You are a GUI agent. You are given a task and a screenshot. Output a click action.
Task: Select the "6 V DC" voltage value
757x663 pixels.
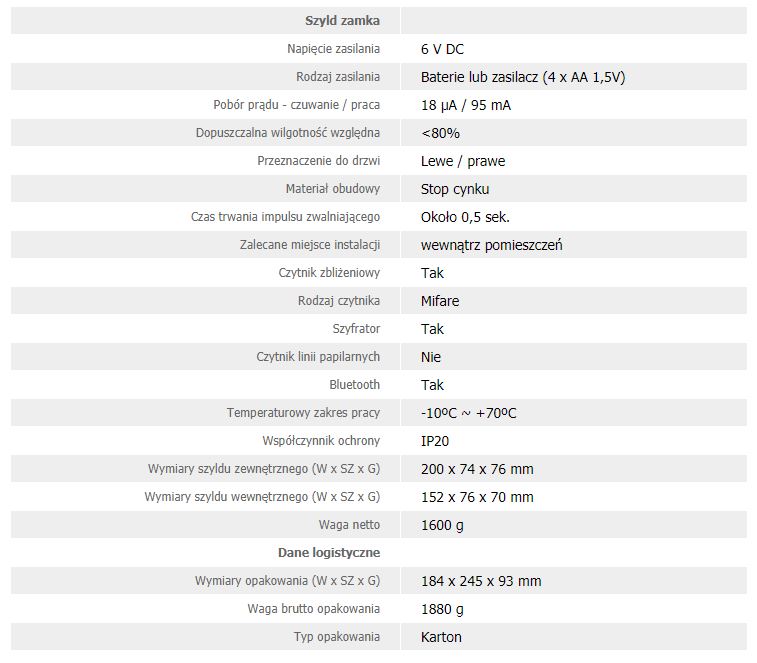pos(442,49)
